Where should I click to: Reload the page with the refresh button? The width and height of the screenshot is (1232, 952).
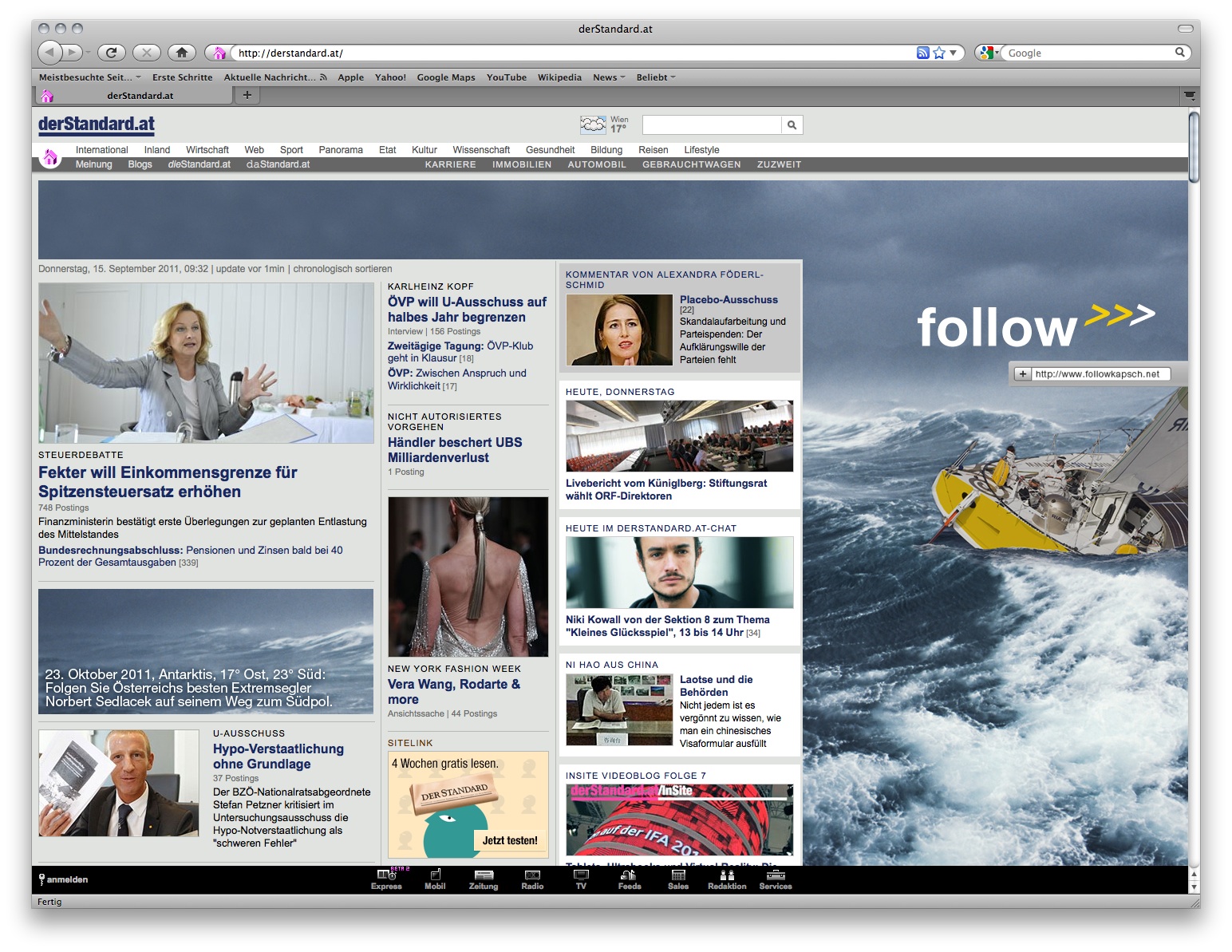[111, 53]
